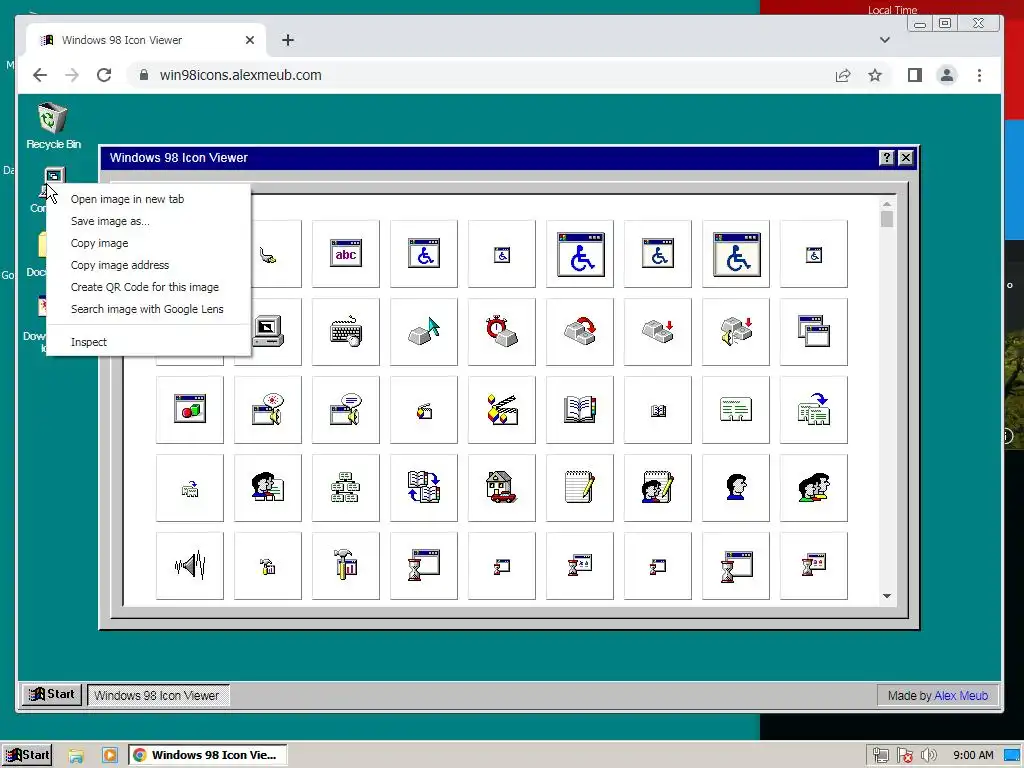This screenshot has height=768, width=1024.
Task: Select 'Copy image address' option
Action: pyautogui.click(x=148, y=265)
